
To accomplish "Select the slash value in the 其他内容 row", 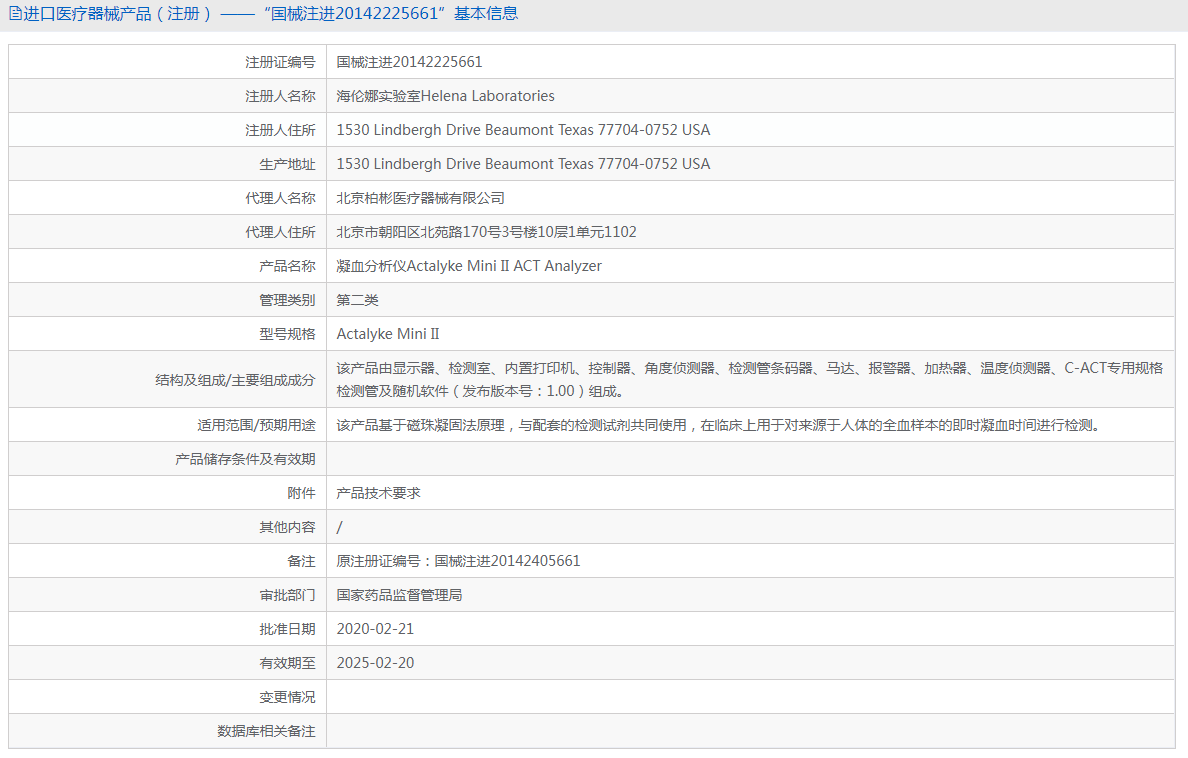I will 339,528.
